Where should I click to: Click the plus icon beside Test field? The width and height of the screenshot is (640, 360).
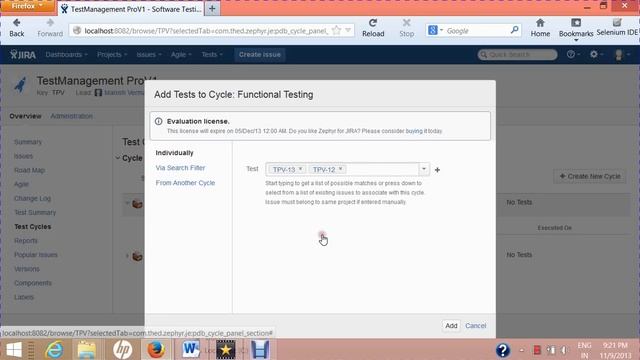pos(437,170)
